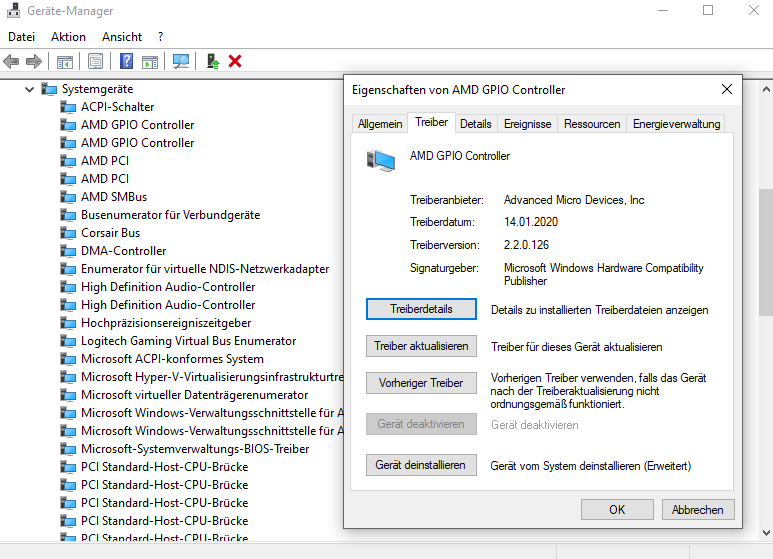
Task: Select Busenumerator für Verbundgeräte entry
Action: (x=171, y=215)
